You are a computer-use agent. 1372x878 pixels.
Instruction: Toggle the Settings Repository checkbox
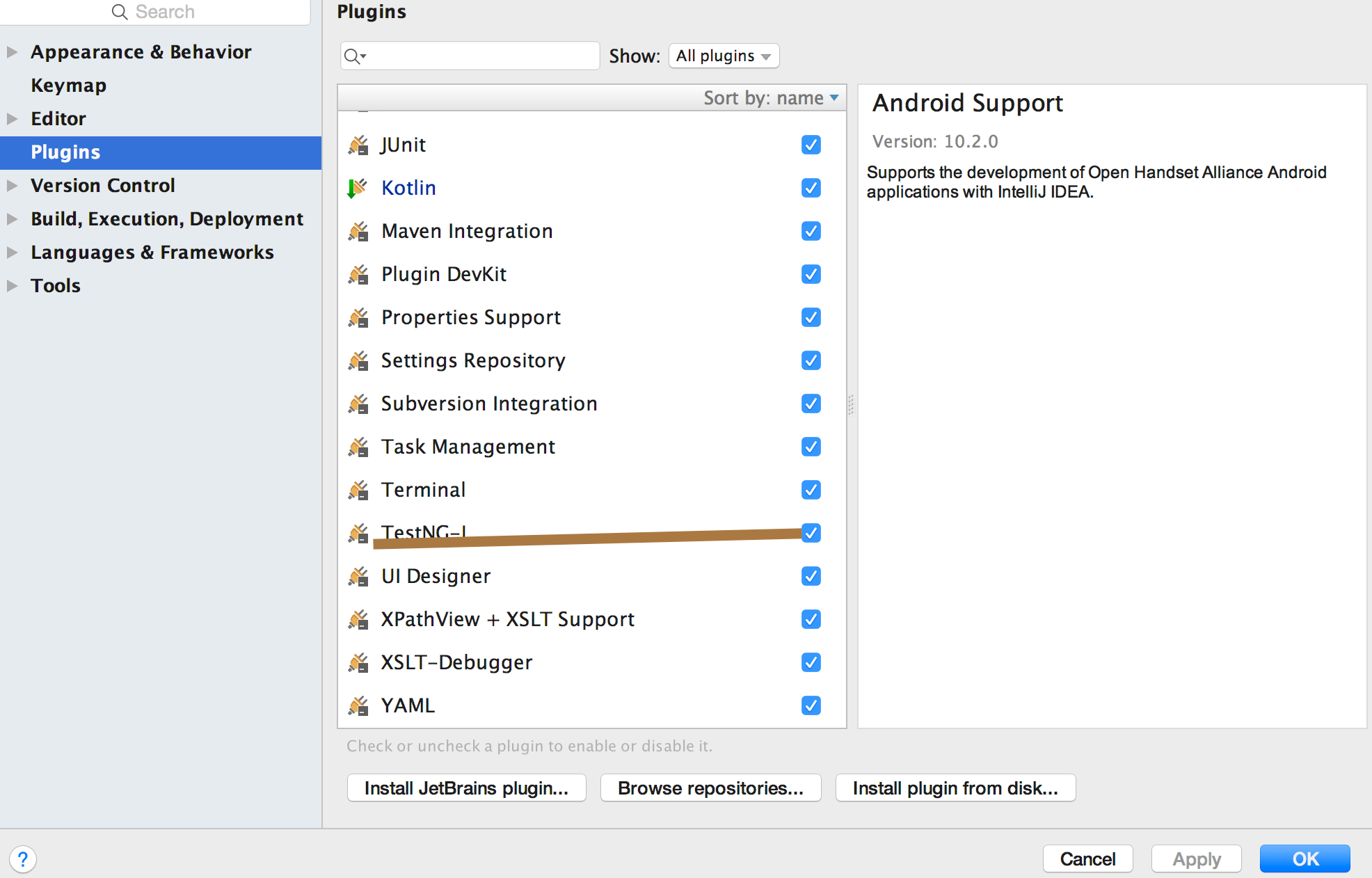tap(811, 360)
